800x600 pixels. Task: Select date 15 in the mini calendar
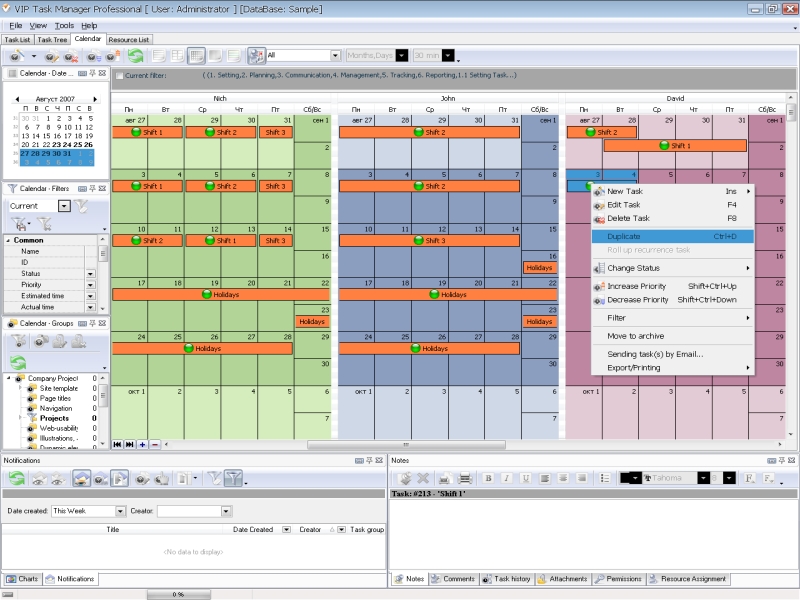pos(47,136)
